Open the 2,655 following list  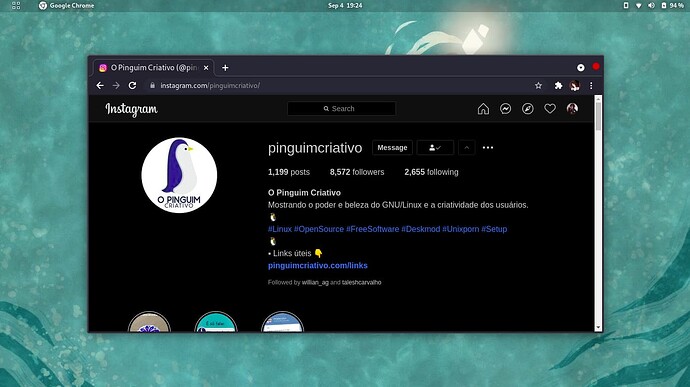tap(431, 172)
